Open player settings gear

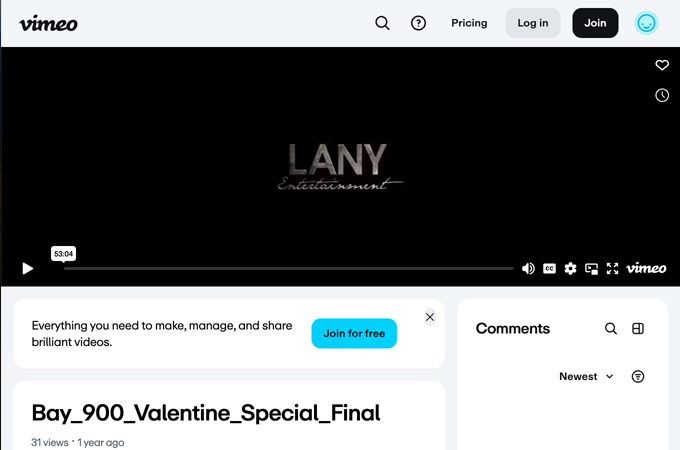coord(570,268)
